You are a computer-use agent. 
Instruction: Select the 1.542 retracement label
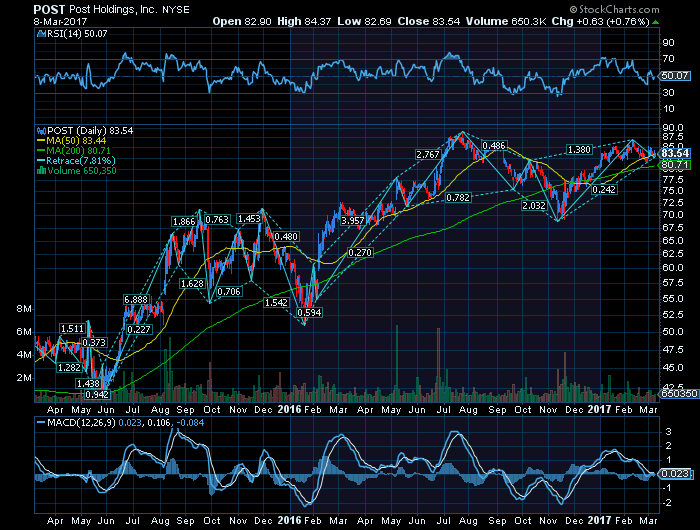[276, 302]
